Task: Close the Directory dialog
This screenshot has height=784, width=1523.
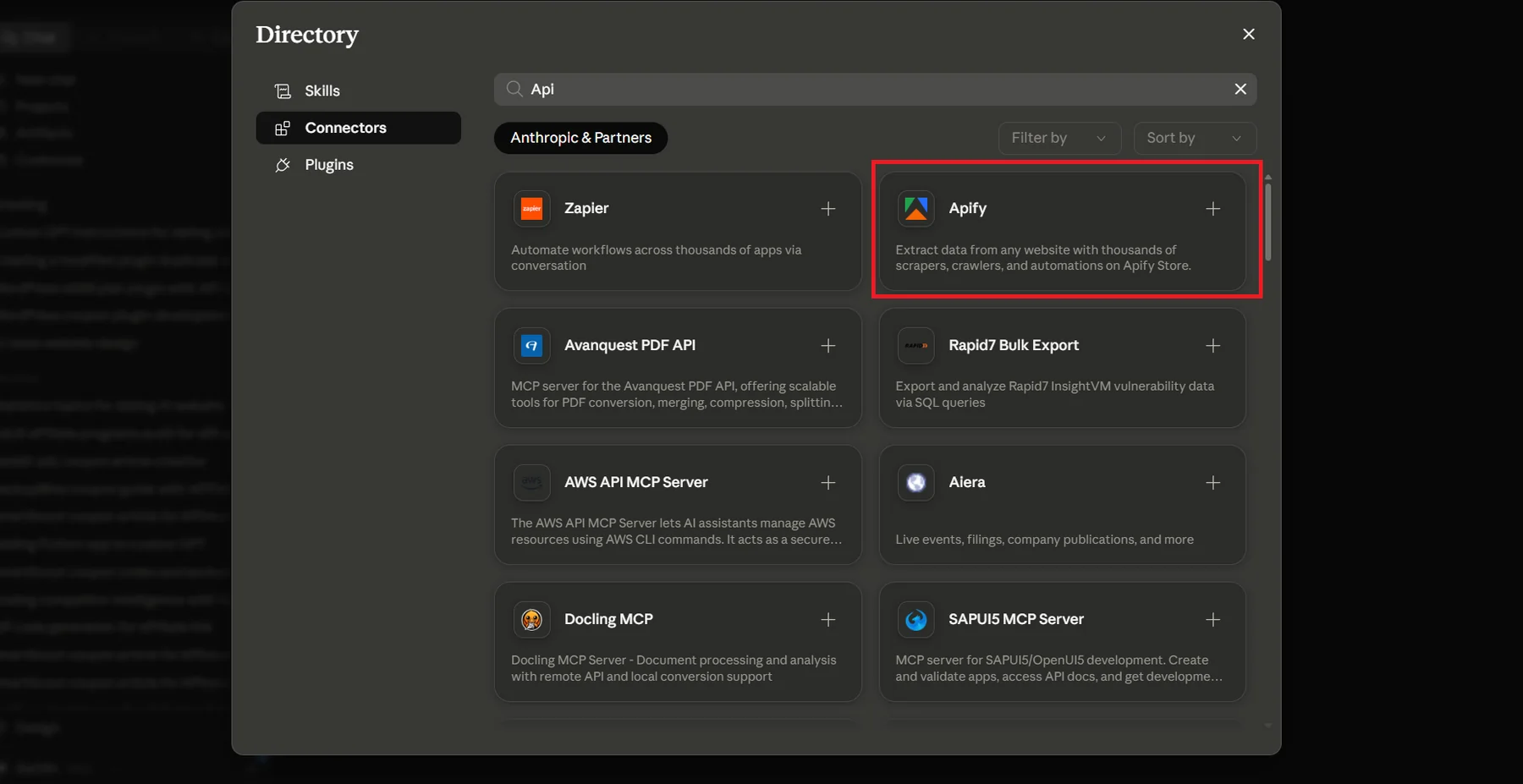Action: (1249, 34)
